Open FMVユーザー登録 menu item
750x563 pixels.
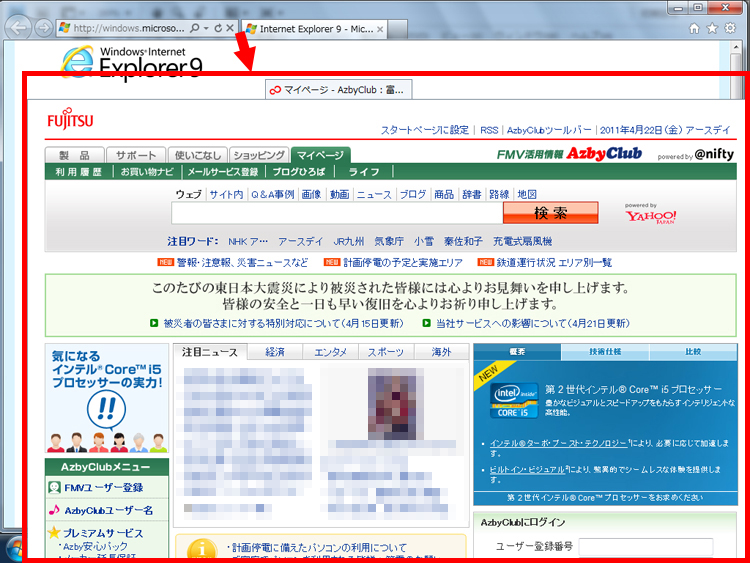pos(104,487)
